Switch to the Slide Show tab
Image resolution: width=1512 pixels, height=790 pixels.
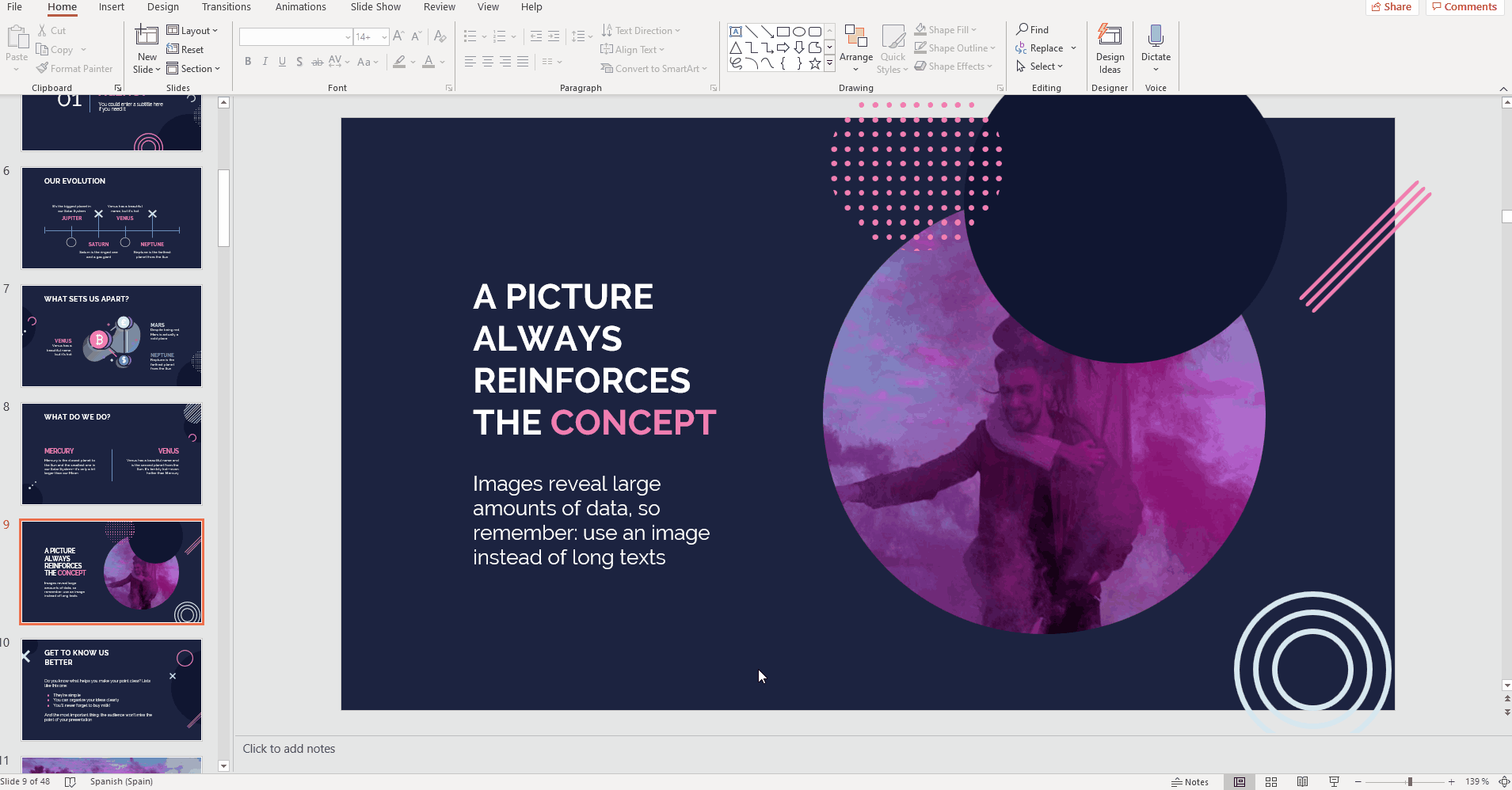click(375, 7)
